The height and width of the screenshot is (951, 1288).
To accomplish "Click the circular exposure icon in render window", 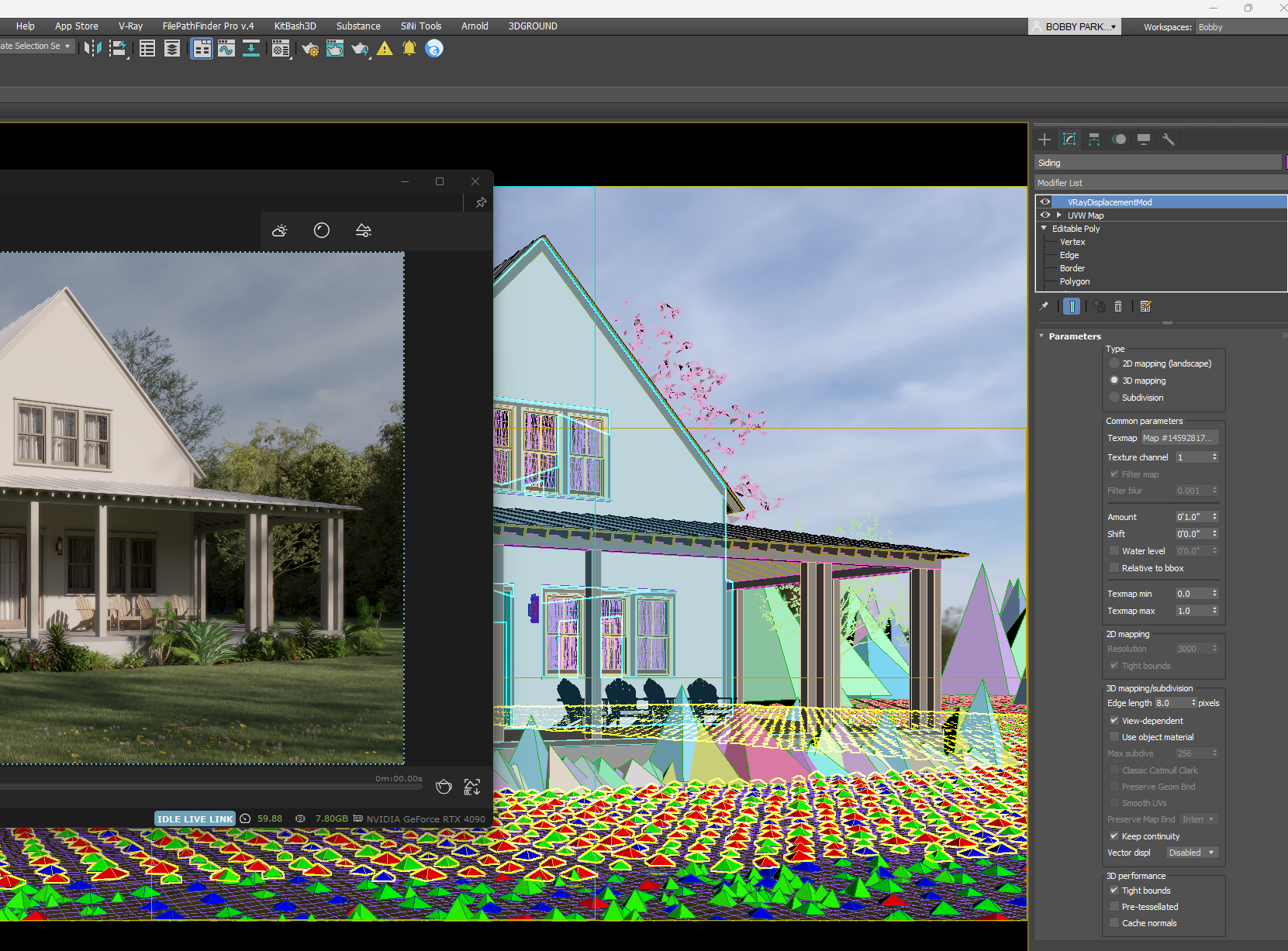I will click(322, 230).
